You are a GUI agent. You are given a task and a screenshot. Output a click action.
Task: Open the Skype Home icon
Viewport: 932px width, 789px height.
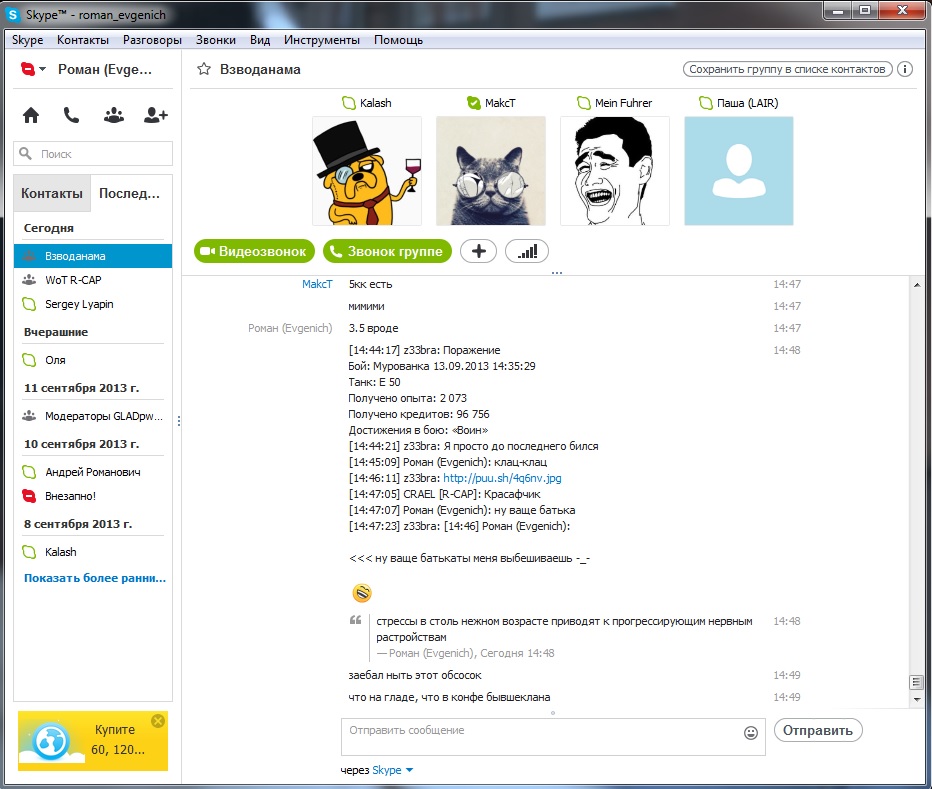31,115
